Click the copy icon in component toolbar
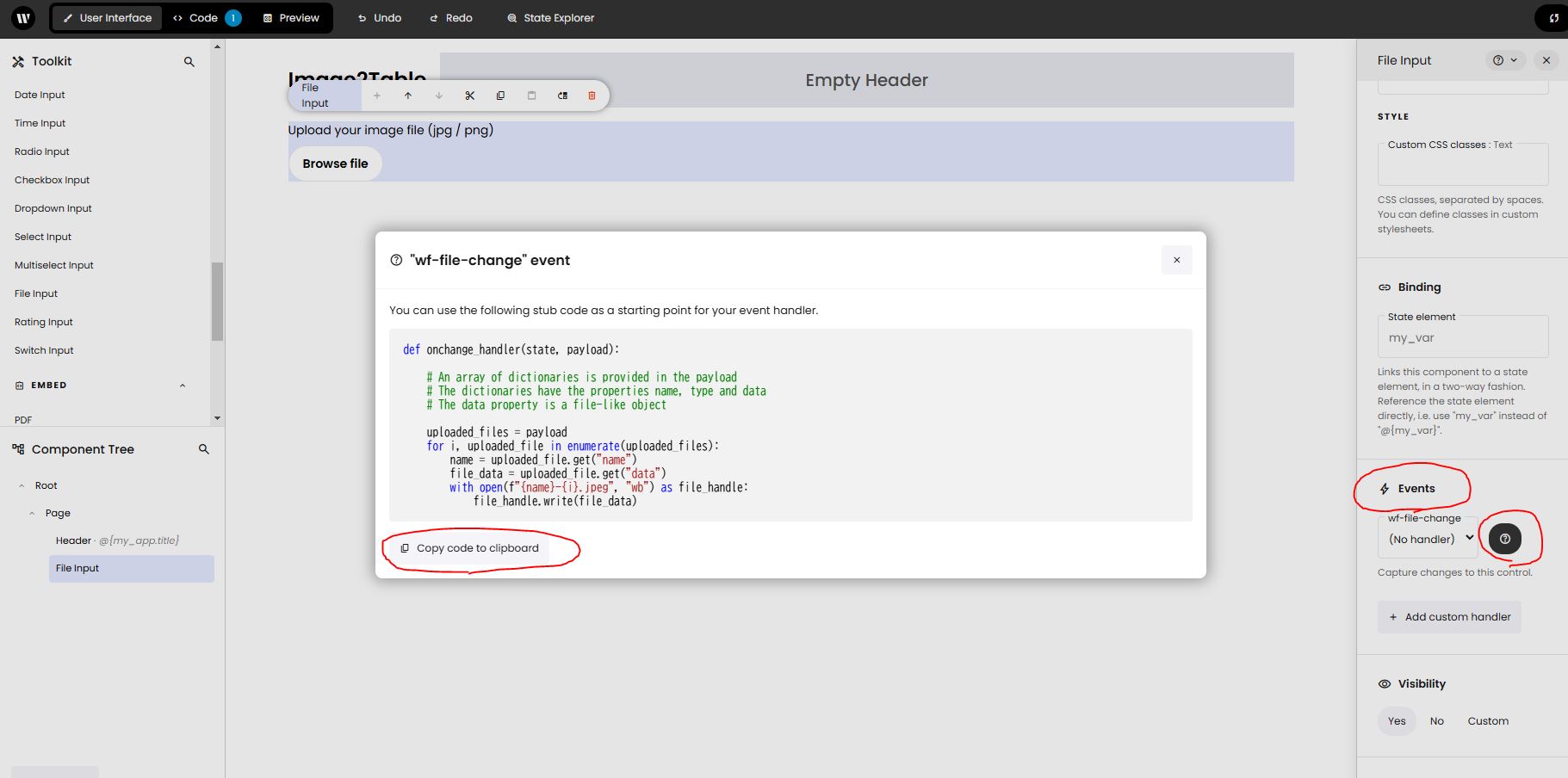Screen dimensions: 1568x778 (500, 96)
